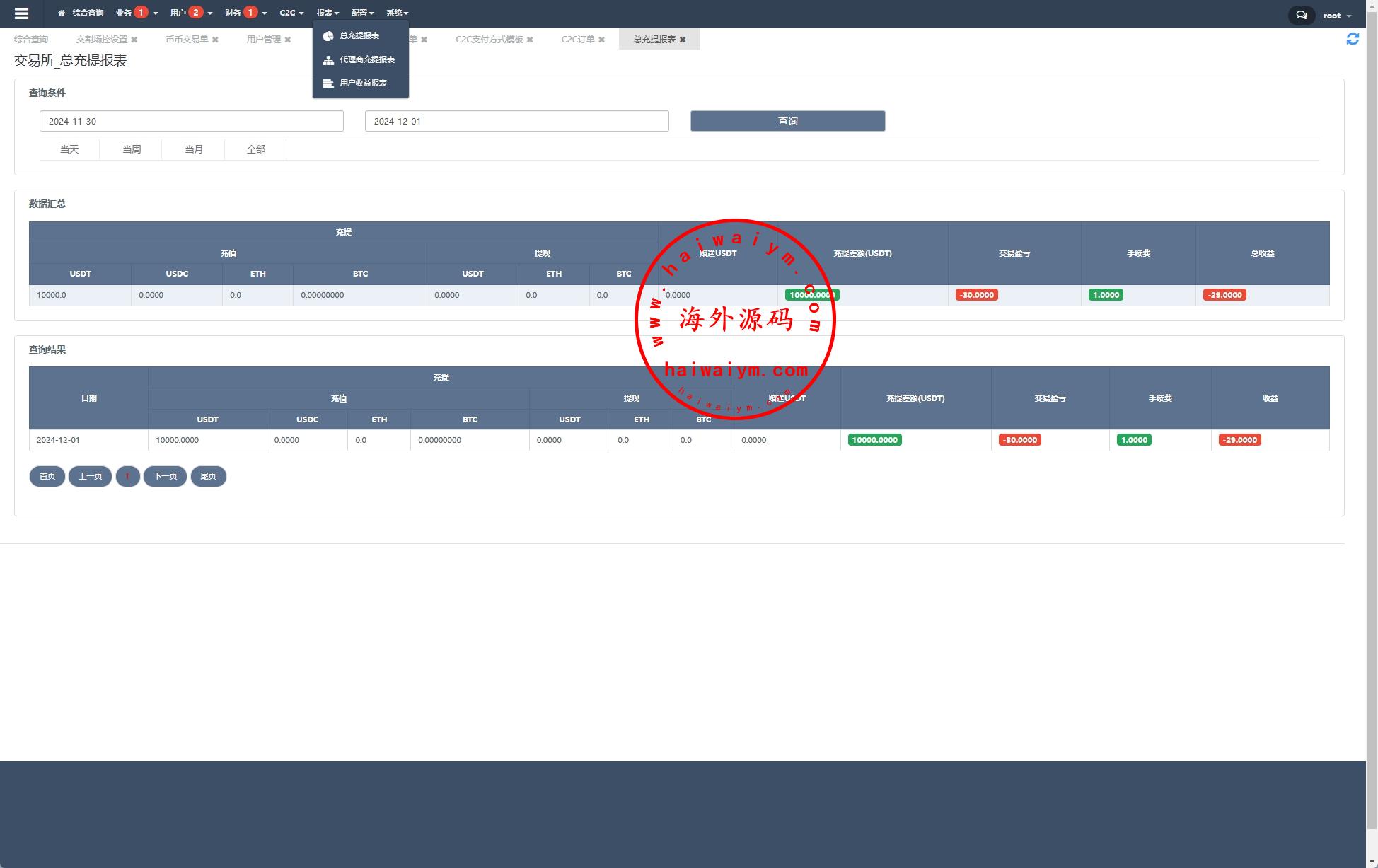This screenshot has height=868, width=1378.
Task: Close the C2C订单 tab
Action: 601,40
